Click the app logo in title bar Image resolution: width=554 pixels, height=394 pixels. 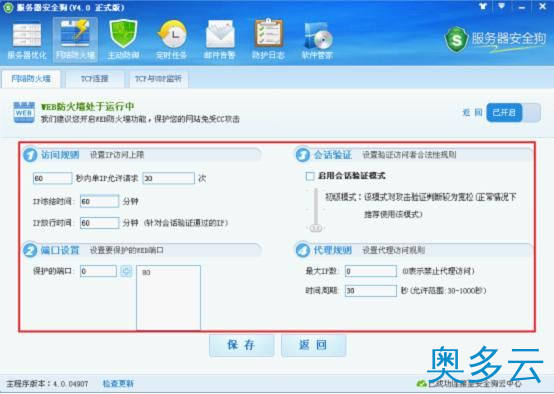point(8,7)
